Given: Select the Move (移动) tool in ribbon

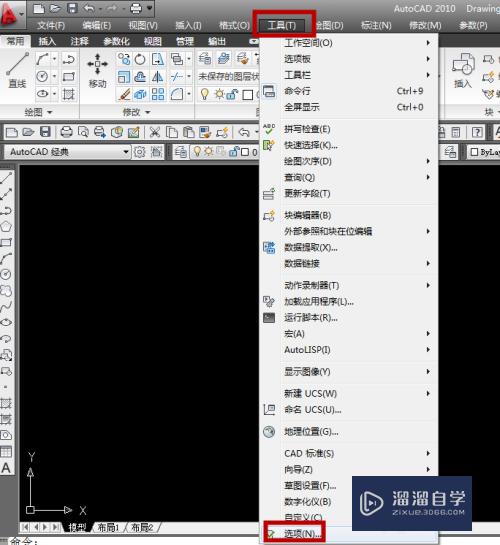Looking at the screenshot, I should tap(97, 71).
